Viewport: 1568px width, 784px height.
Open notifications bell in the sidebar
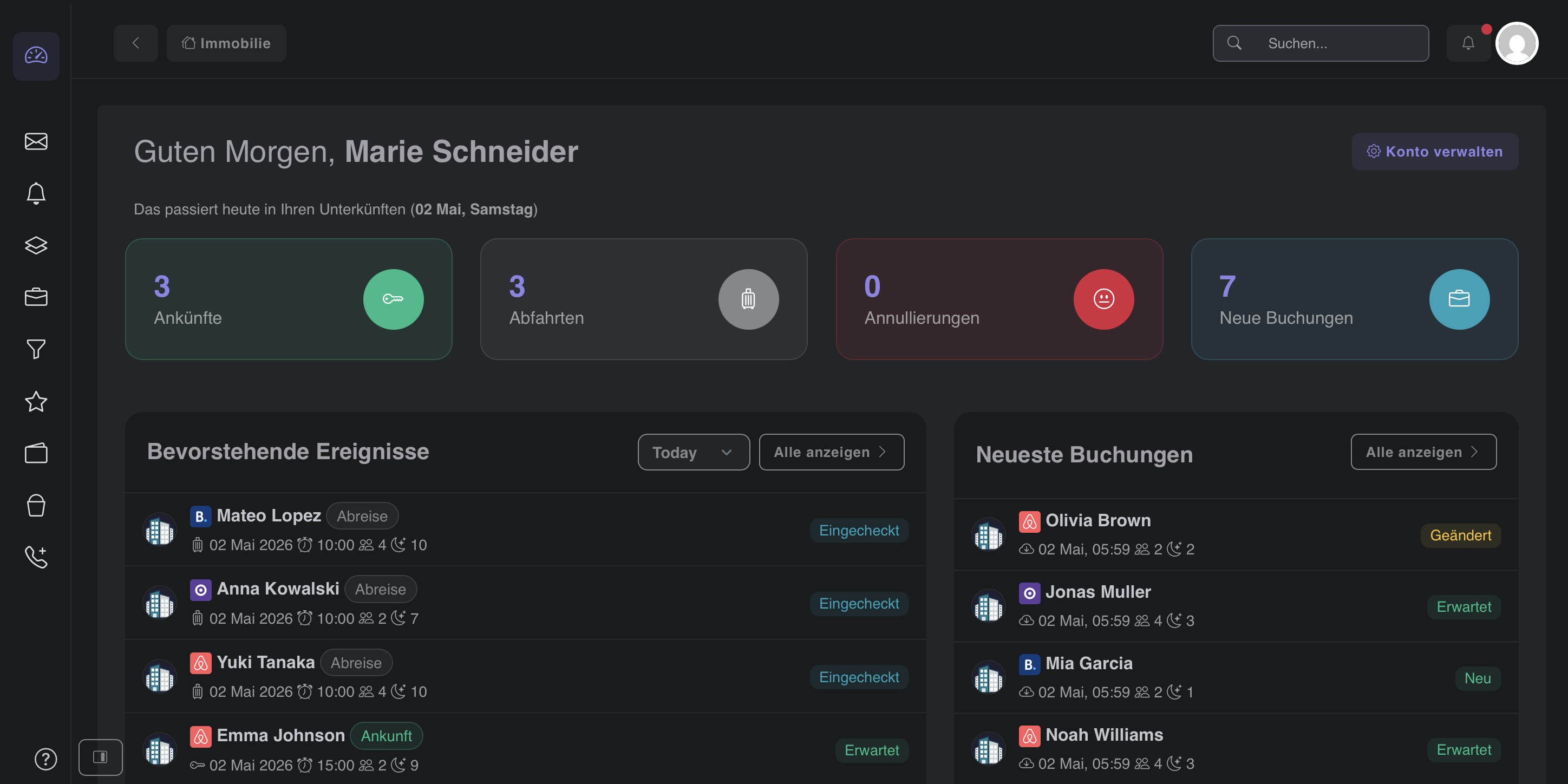pyautogui.click(x=36, y=194)
